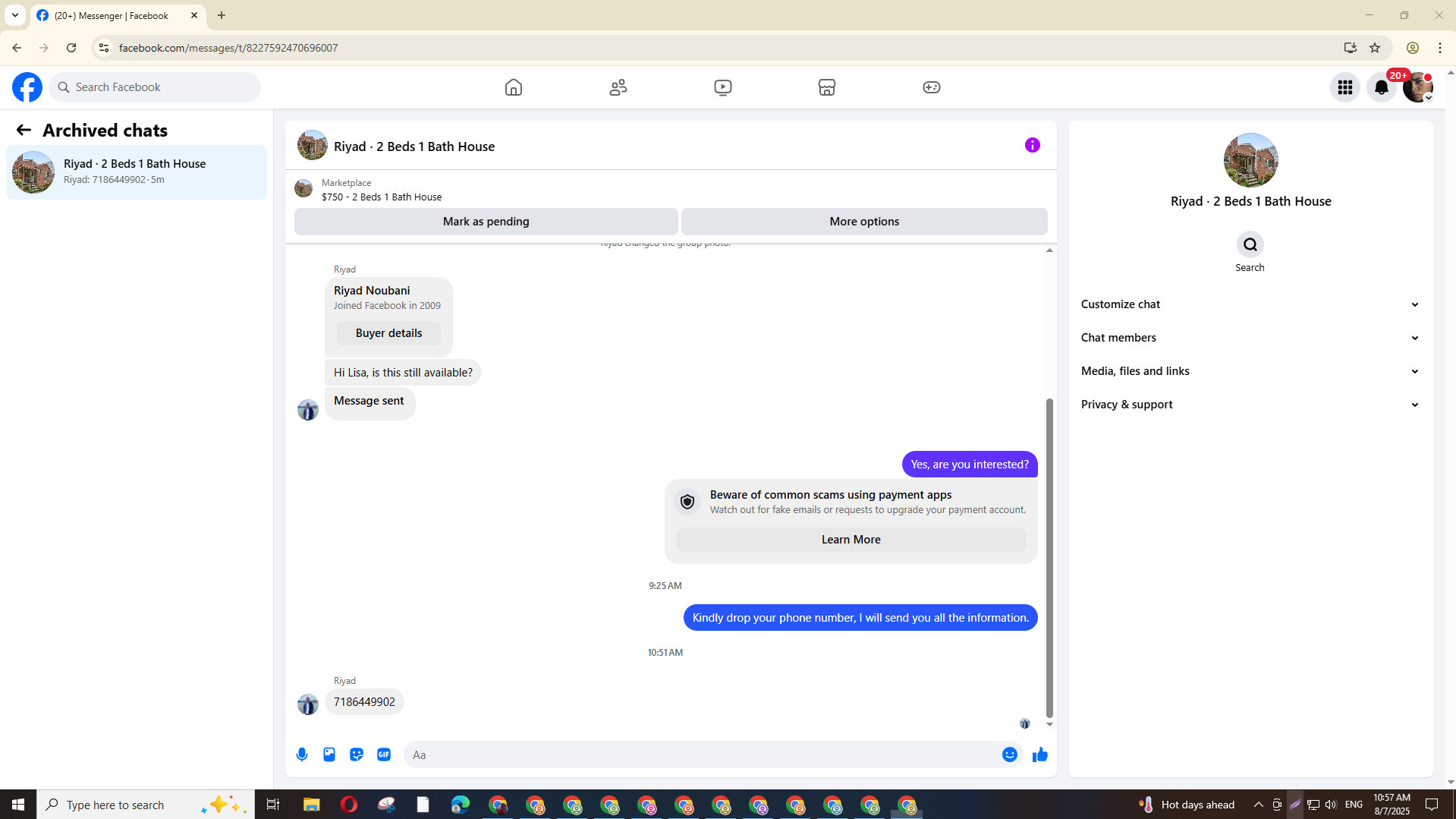This screenshot has width=1456, height=819.
Task: Open the Windows notification center
Action: [1432, 805]
